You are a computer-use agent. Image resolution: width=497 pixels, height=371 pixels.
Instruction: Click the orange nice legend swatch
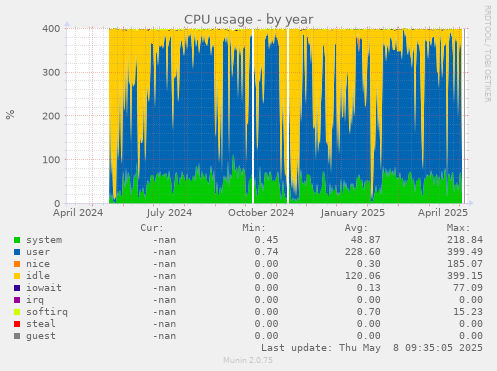(x=17, y=264)
